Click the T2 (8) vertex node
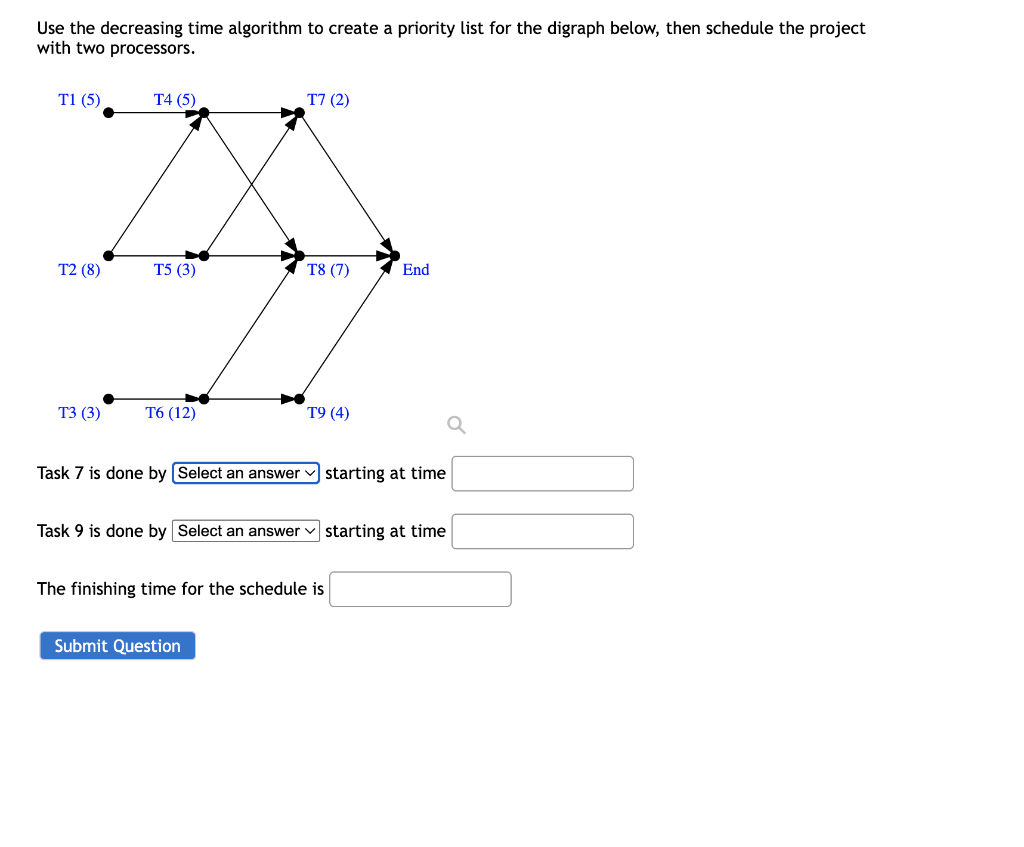The height and width of the screenshot is (847, 1024). click(110, 255)
